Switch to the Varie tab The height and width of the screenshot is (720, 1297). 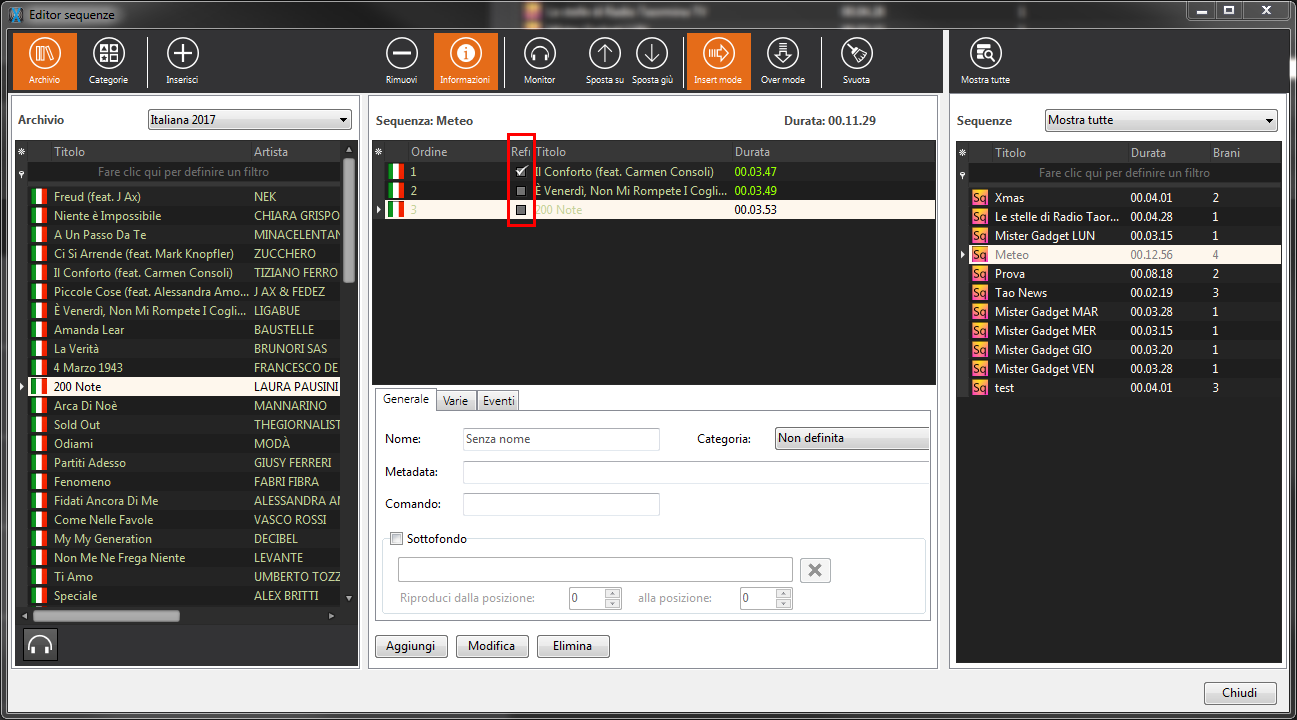[x=456, y=401]
